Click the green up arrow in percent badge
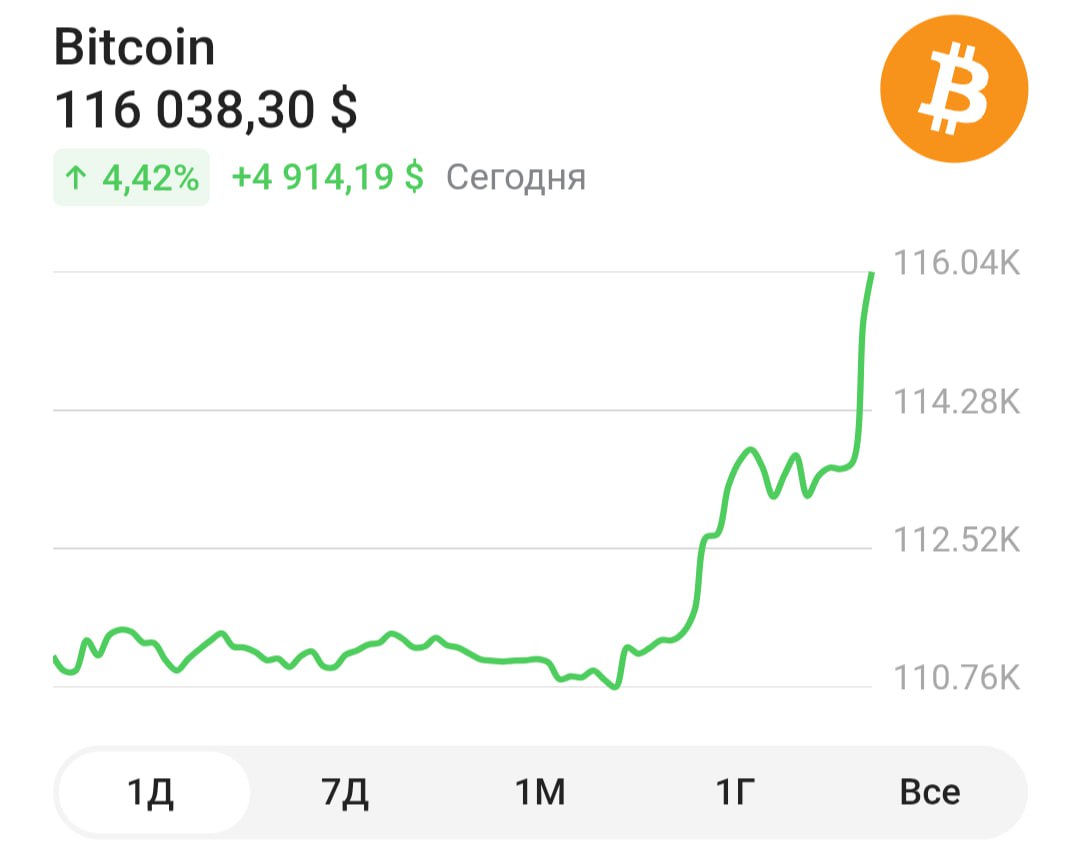Screen dimensions: 1080x863 [76, 178]
